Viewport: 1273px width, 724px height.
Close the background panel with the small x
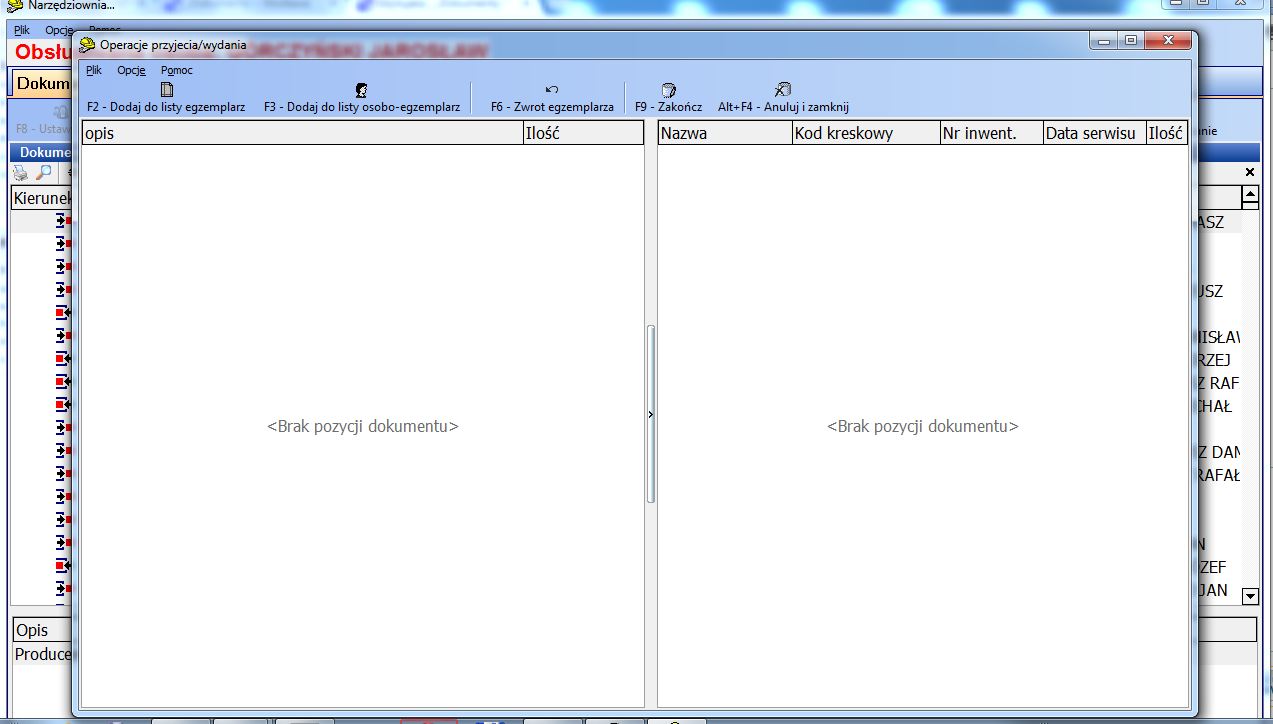tap(1249, 173)
